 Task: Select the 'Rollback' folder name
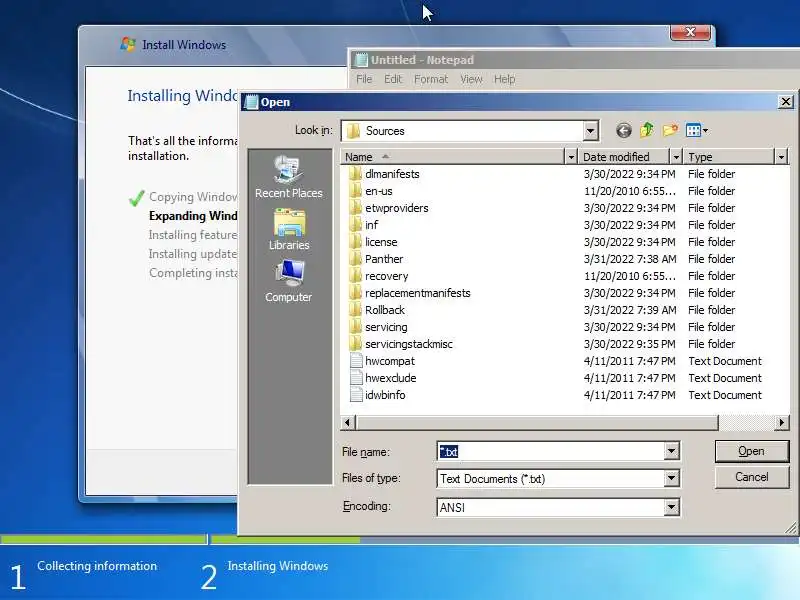tap(385, 310)
